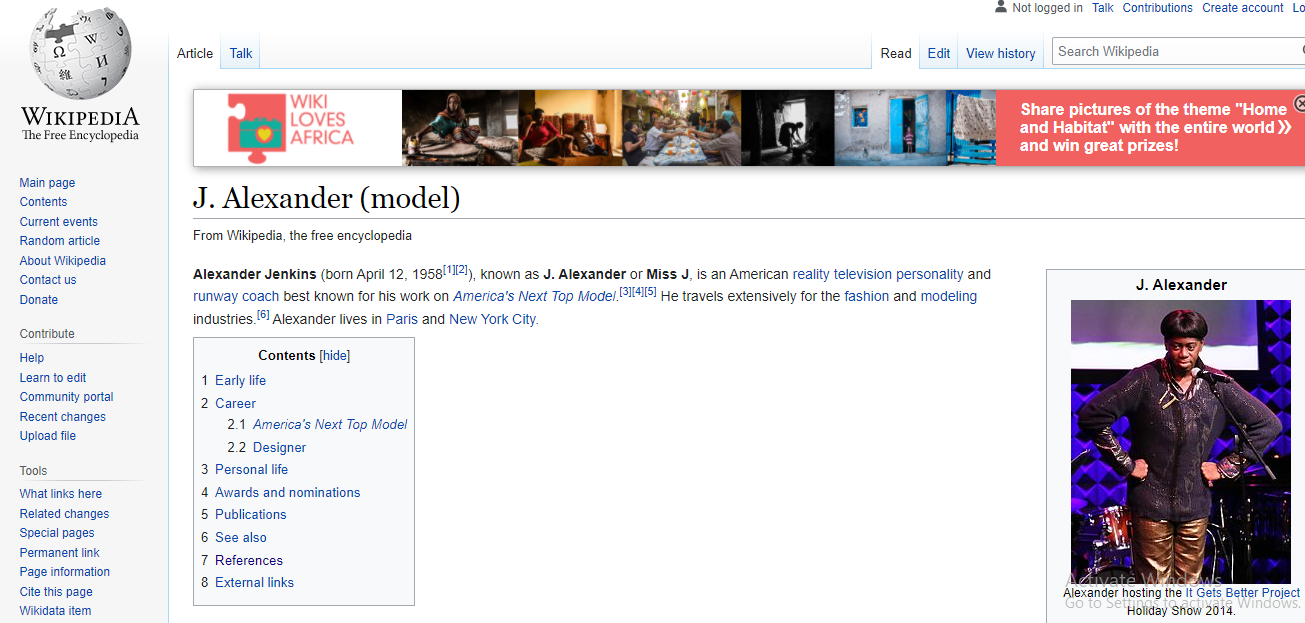Jump to Designer subsection
The width and height of the screenshot is (1305, 623).
click(x=279, y=448)
